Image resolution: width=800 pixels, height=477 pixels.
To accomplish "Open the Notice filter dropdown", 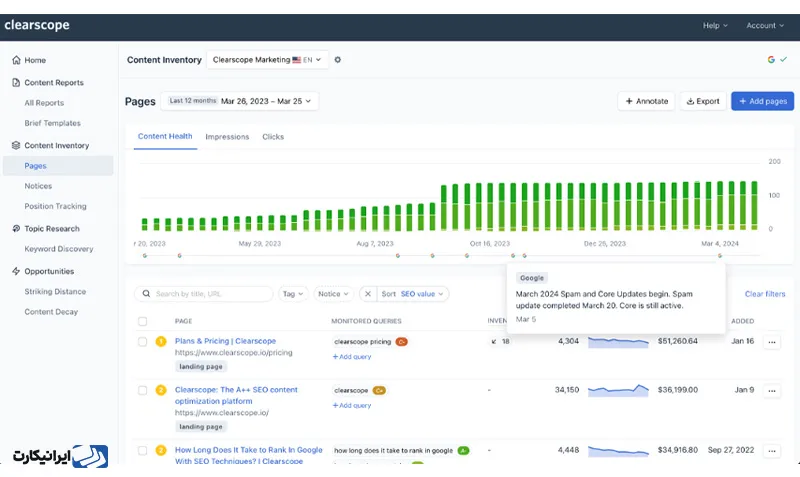I will click(333, 294).
